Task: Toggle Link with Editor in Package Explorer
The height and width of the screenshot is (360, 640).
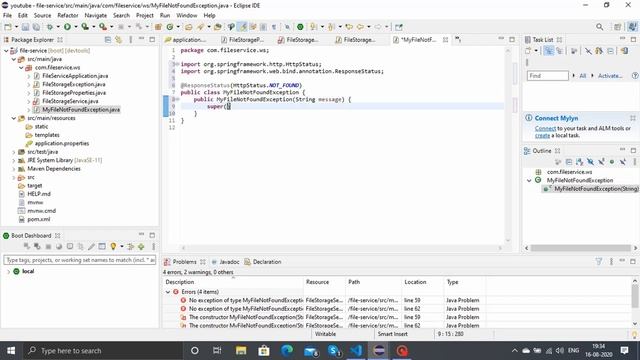Action: coord(118,40)
